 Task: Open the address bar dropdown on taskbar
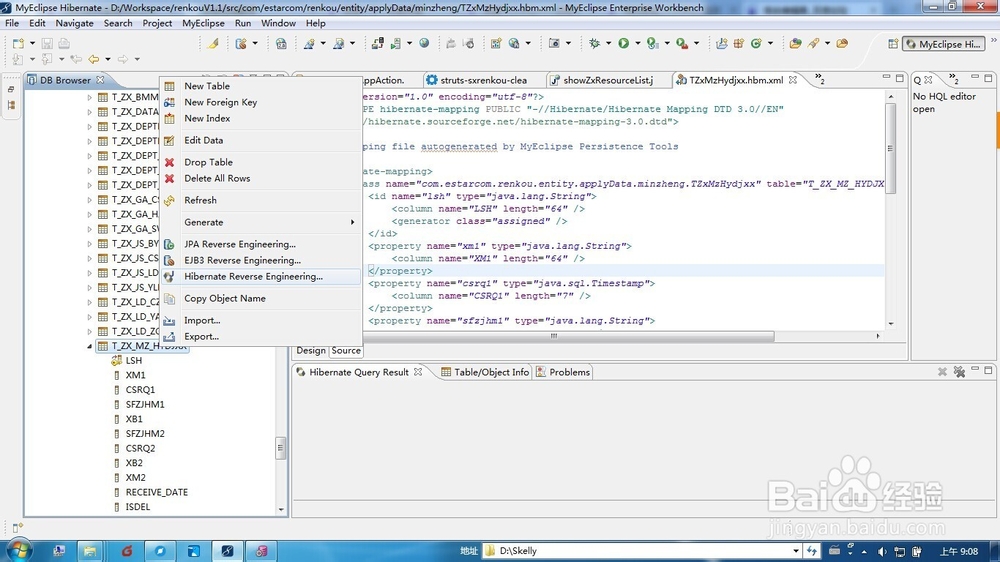pos(795,551)
